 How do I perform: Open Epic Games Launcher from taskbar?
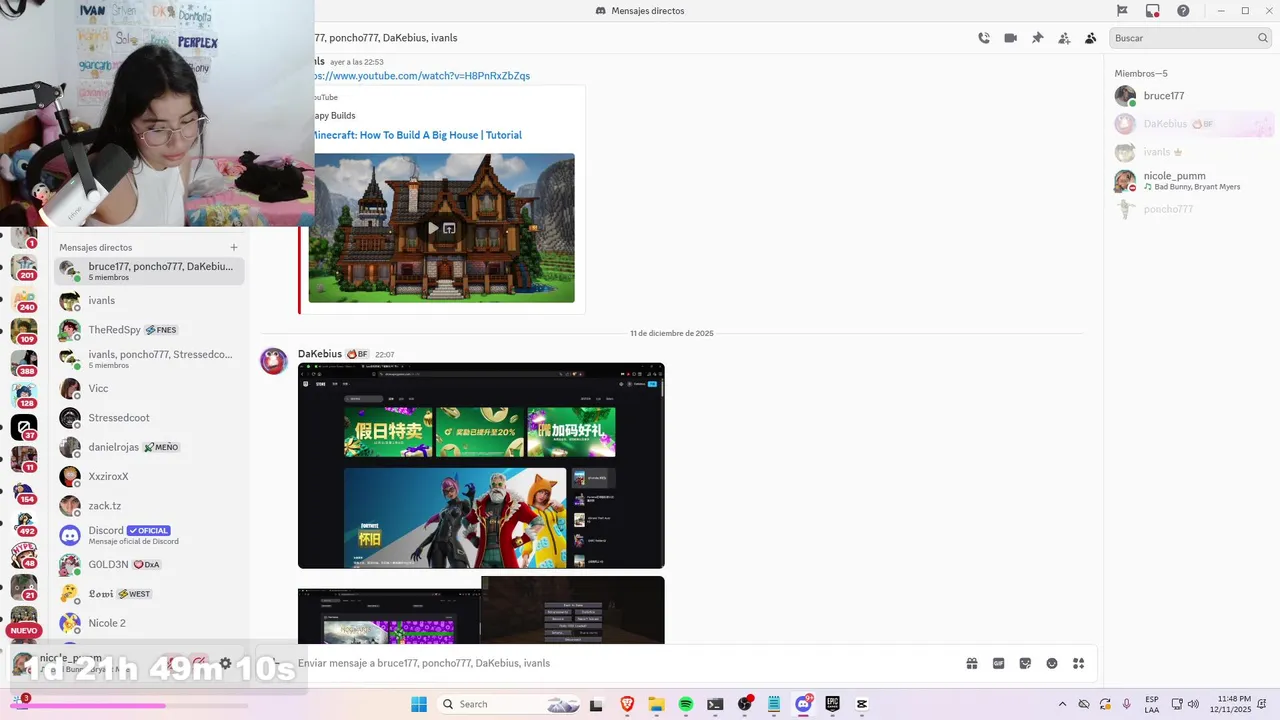(832, 704)
